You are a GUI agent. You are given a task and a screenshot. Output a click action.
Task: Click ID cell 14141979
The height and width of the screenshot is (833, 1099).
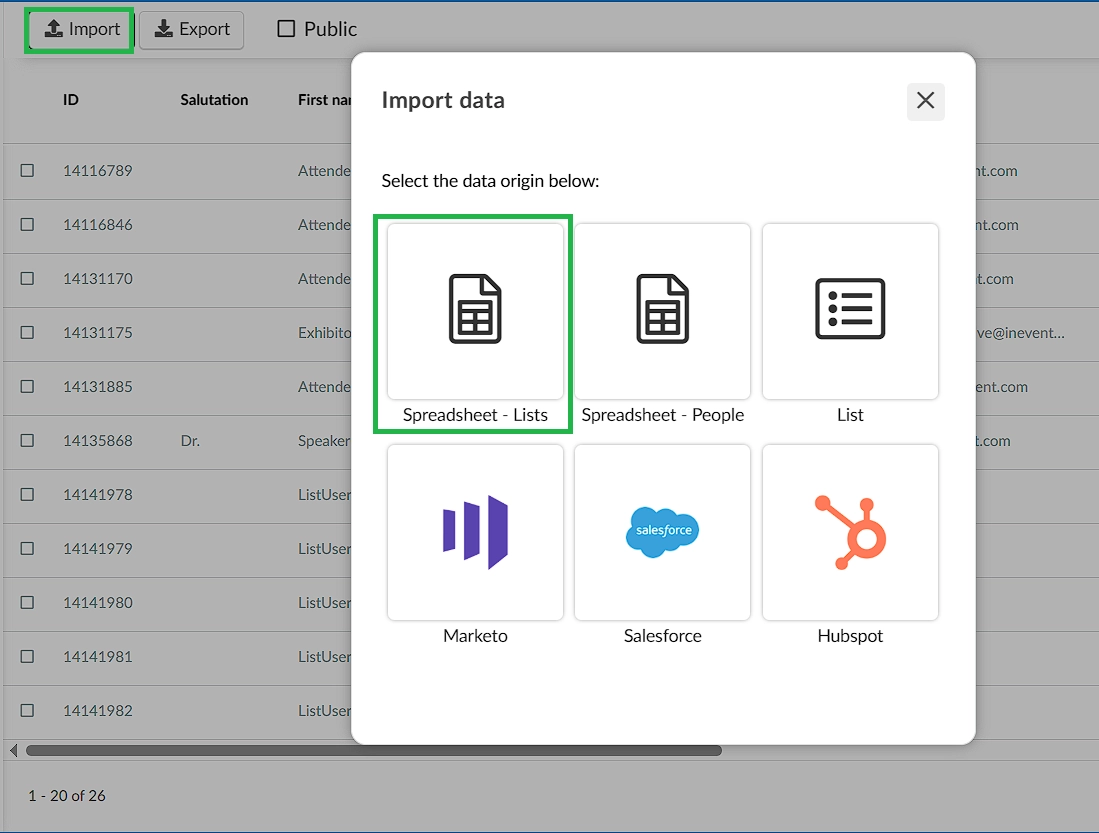[x=97, y=548]
